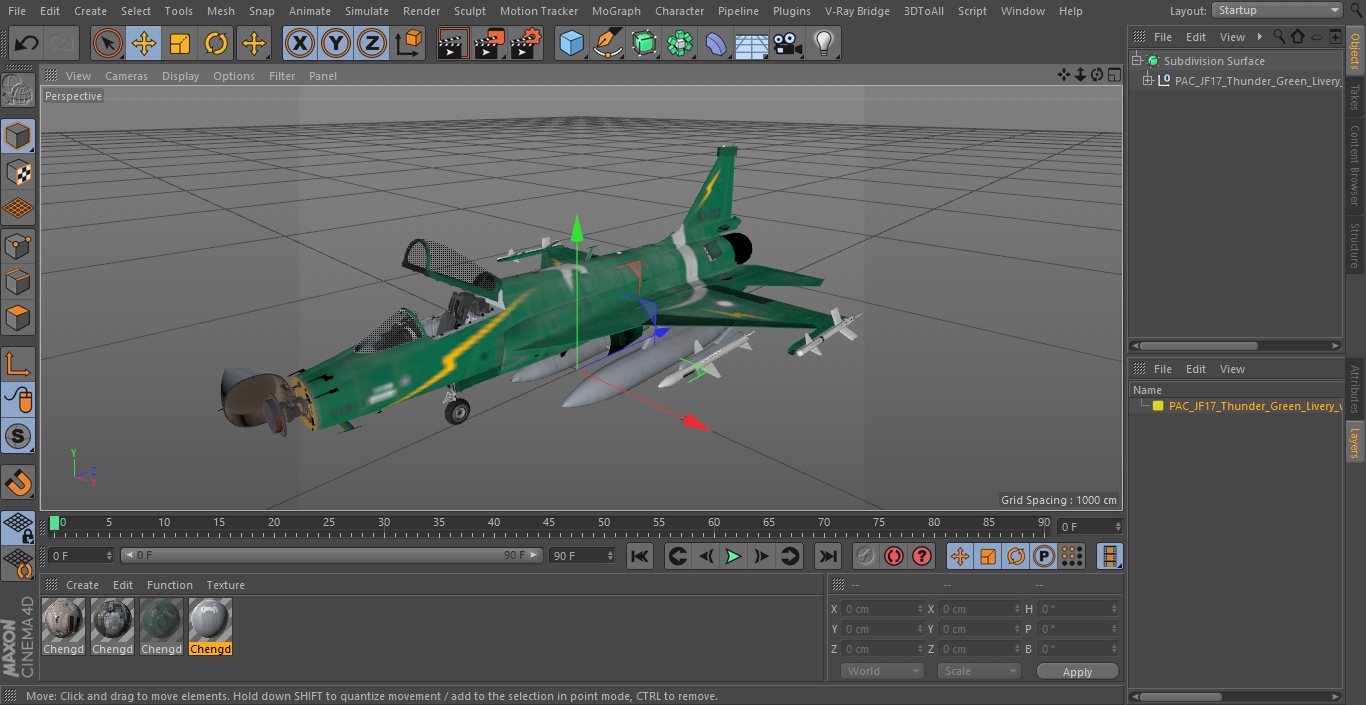Switch to Content Browser tab
The image size is (1366, 705).
click(1355, 165)
